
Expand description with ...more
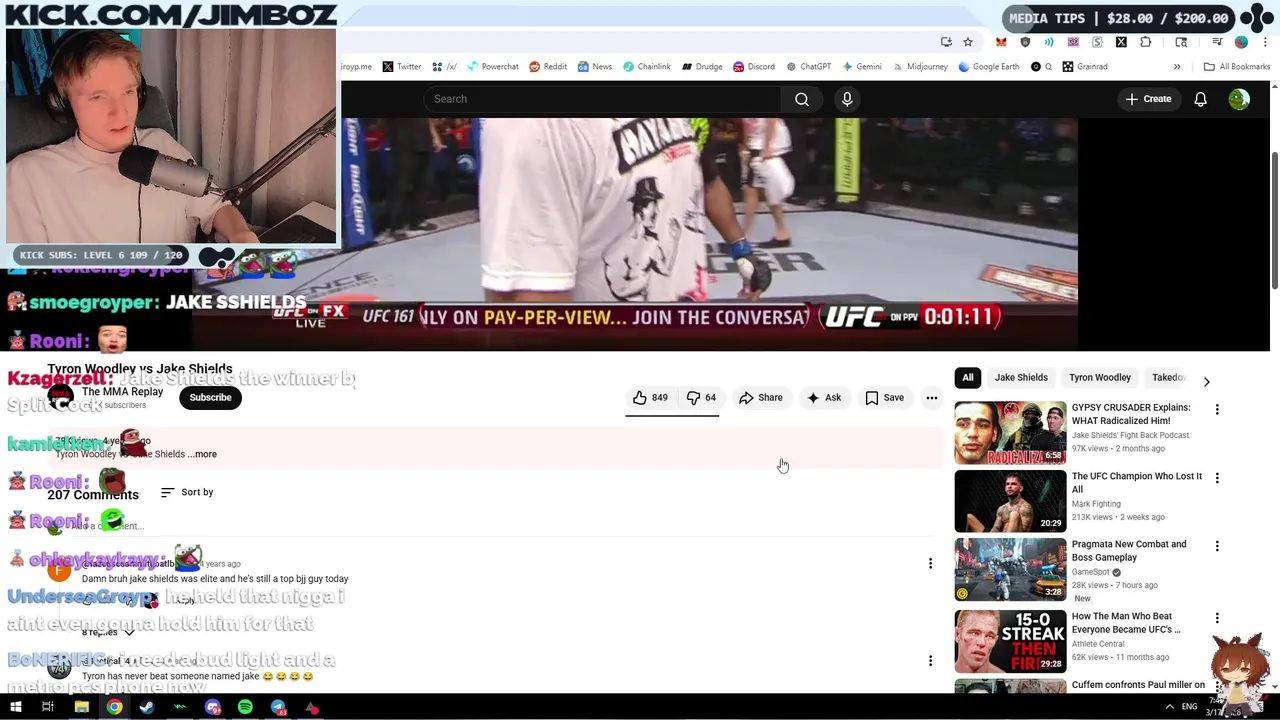203,454
